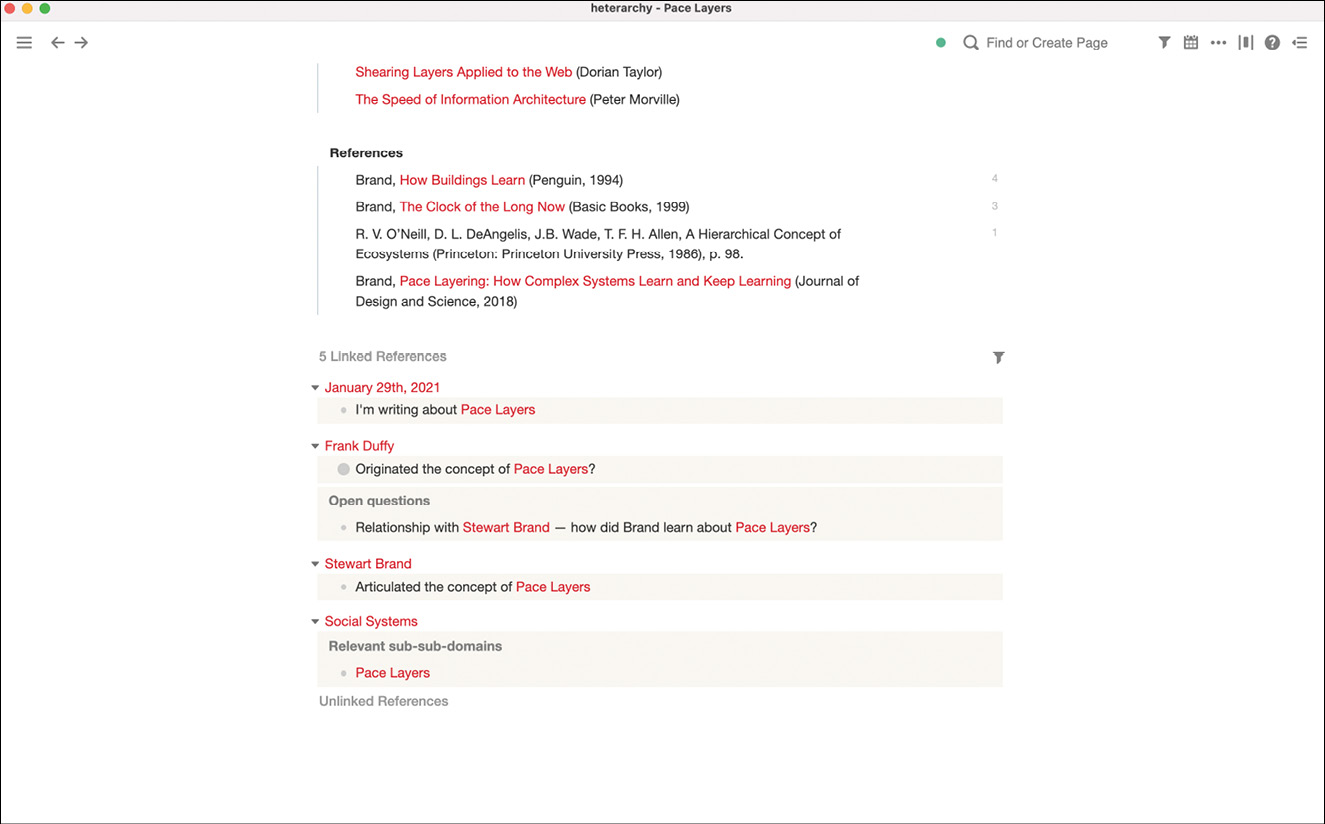1325x824 pixels.
Task: Click the page filter funnel icon in toolbar
Action: coord(1164,43)
